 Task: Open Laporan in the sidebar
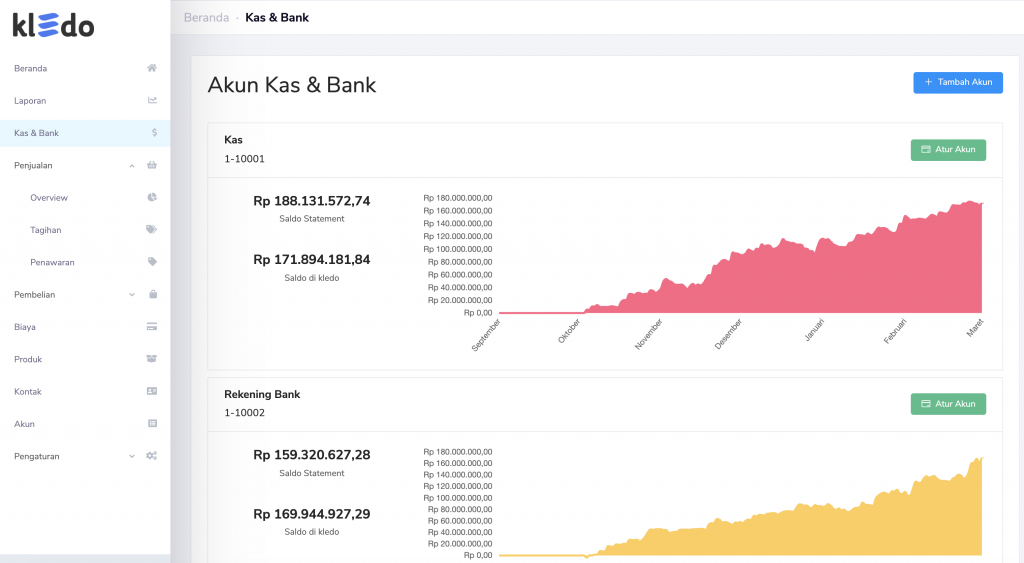click(85, 101)
